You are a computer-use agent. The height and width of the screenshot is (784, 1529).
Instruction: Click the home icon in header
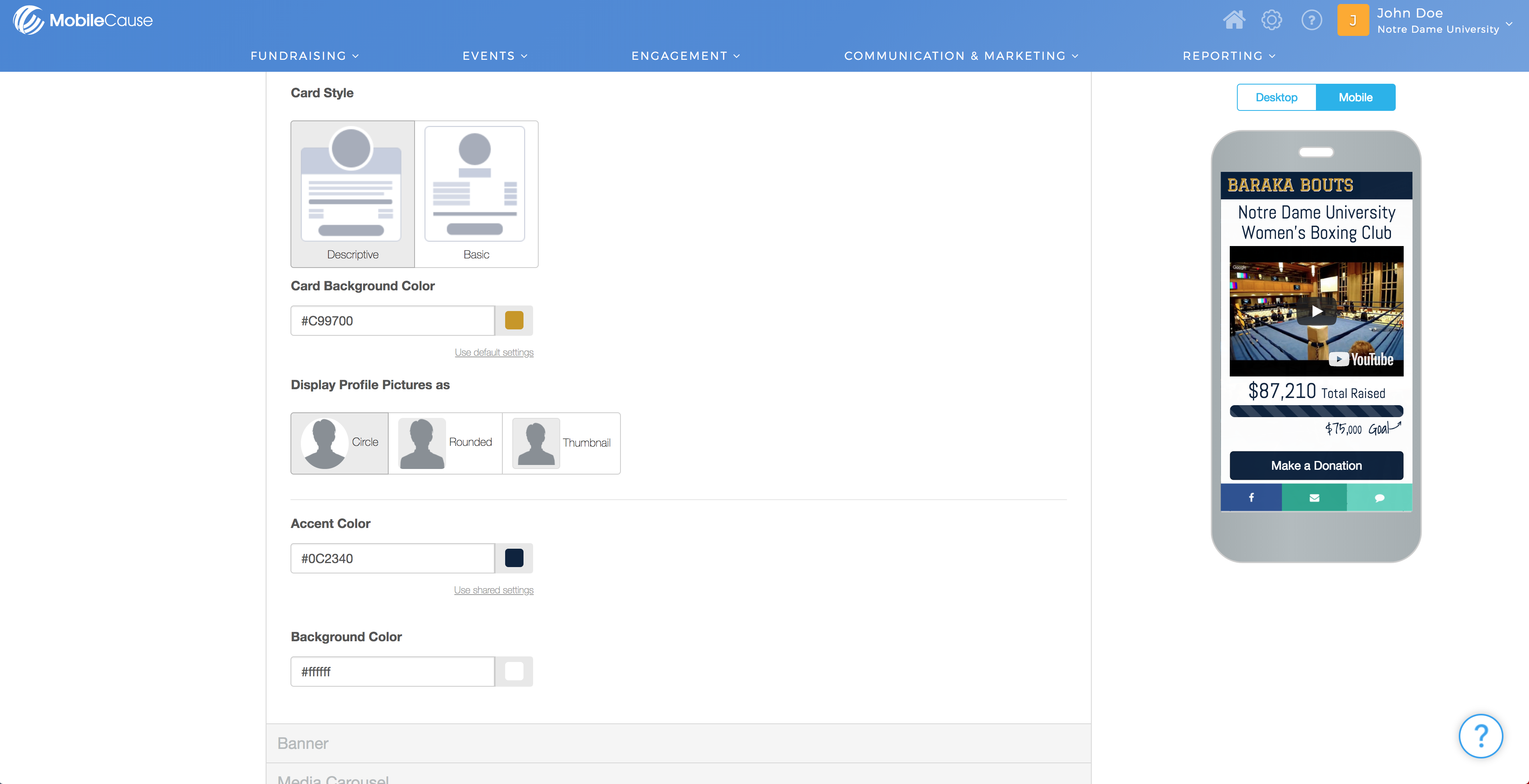pyautogui.click(x=1234, y=20)
